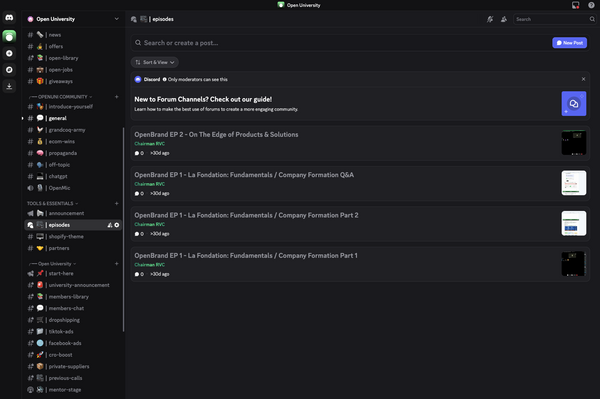Open the previous-calls channel

[73, 378]
